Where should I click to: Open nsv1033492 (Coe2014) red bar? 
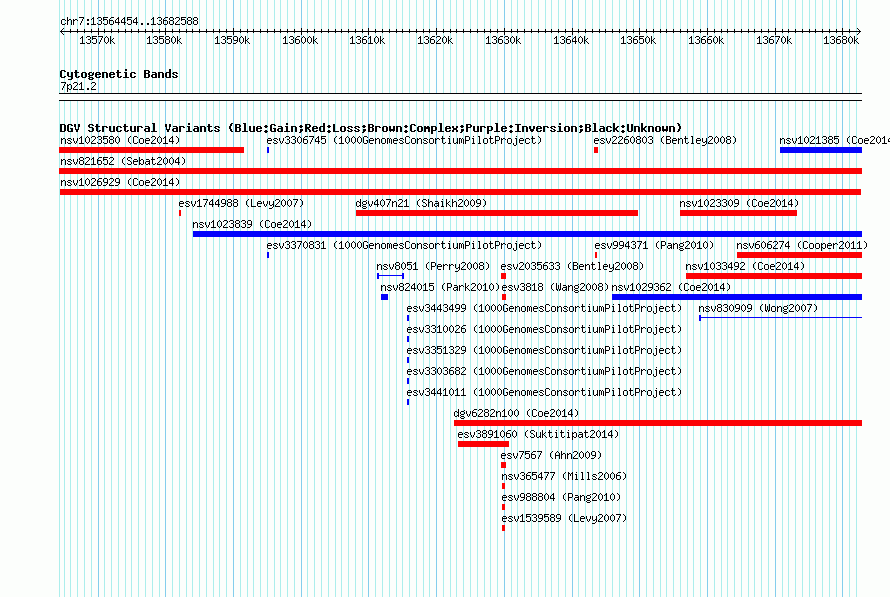[774, 276]
